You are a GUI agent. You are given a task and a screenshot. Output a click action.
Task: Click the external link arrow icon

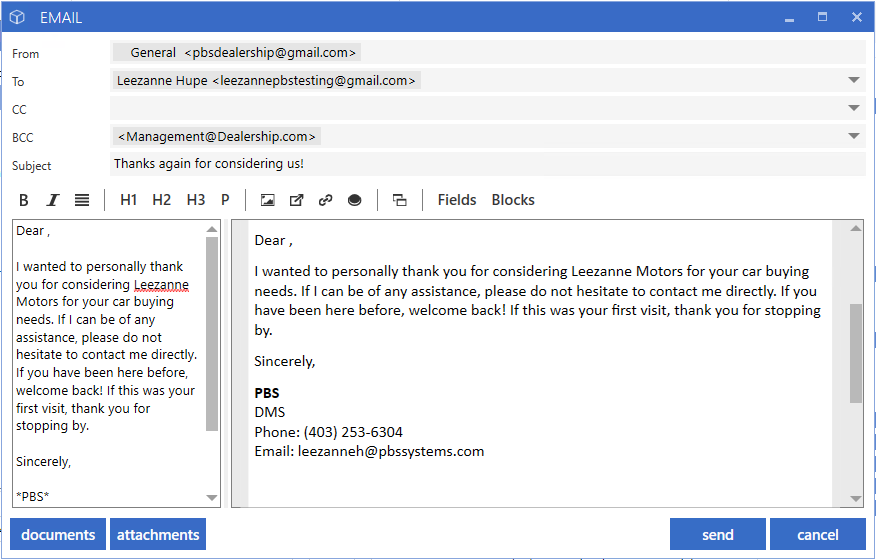point(297,200)
